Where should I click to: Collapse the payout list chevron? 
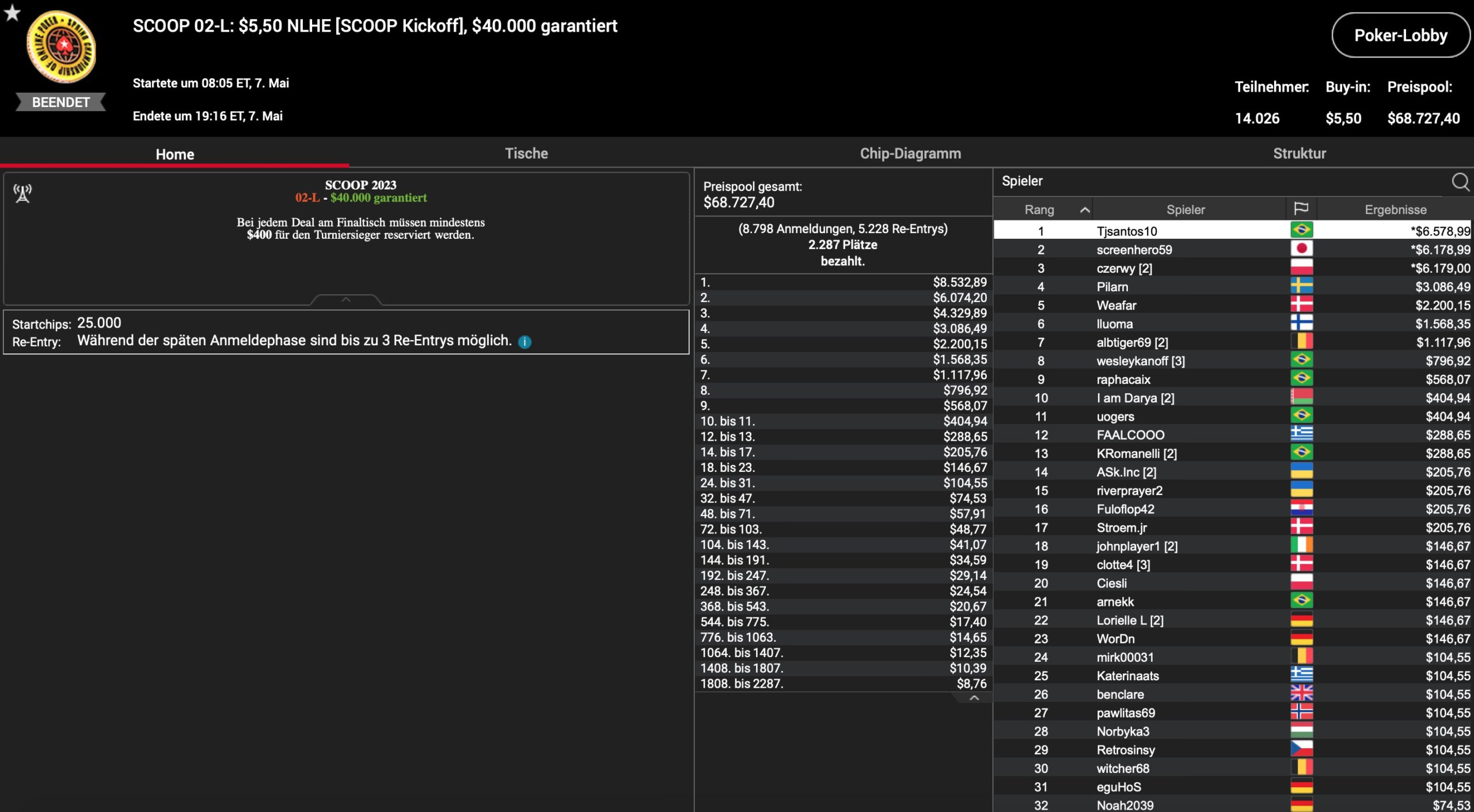(x=974, y=697)
